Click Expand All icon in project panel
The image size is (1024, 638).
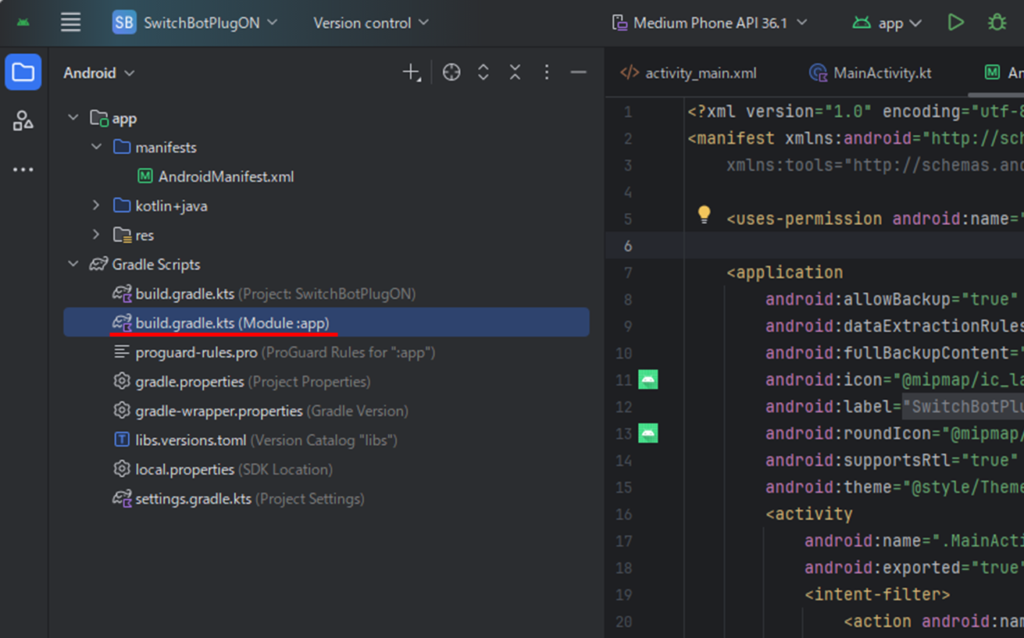coord(483,72)
